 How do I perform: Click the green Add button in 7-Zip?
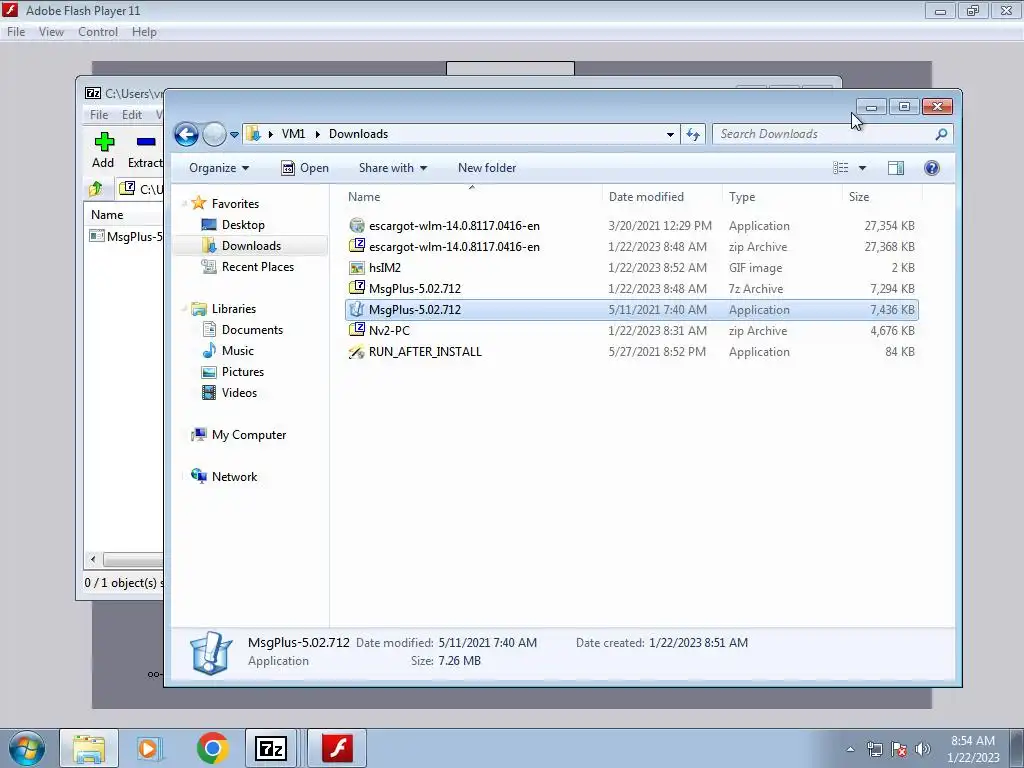click(x=103, y=150)
